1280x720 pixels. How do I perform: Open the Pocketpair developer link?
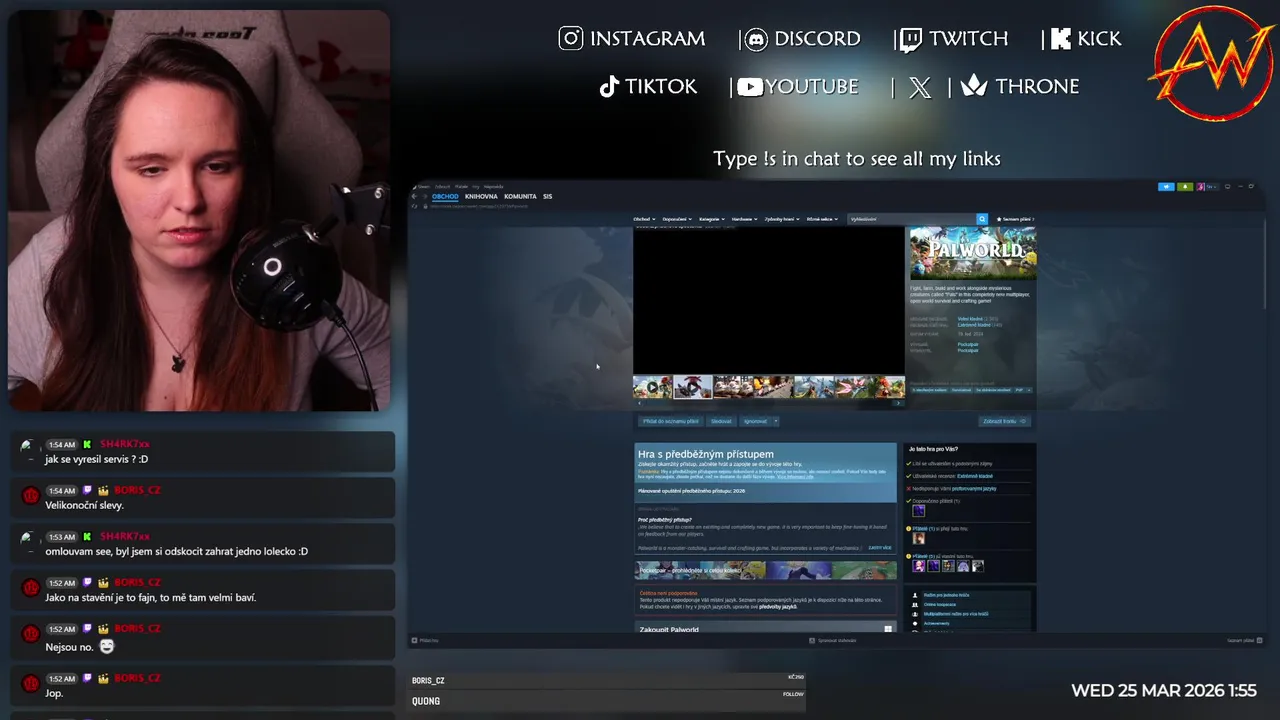point(968,344)
